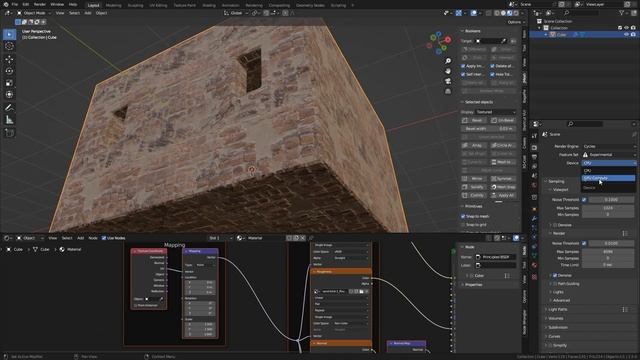Select CPU option in Device list
640x360 pixels.
pos(608,171)
